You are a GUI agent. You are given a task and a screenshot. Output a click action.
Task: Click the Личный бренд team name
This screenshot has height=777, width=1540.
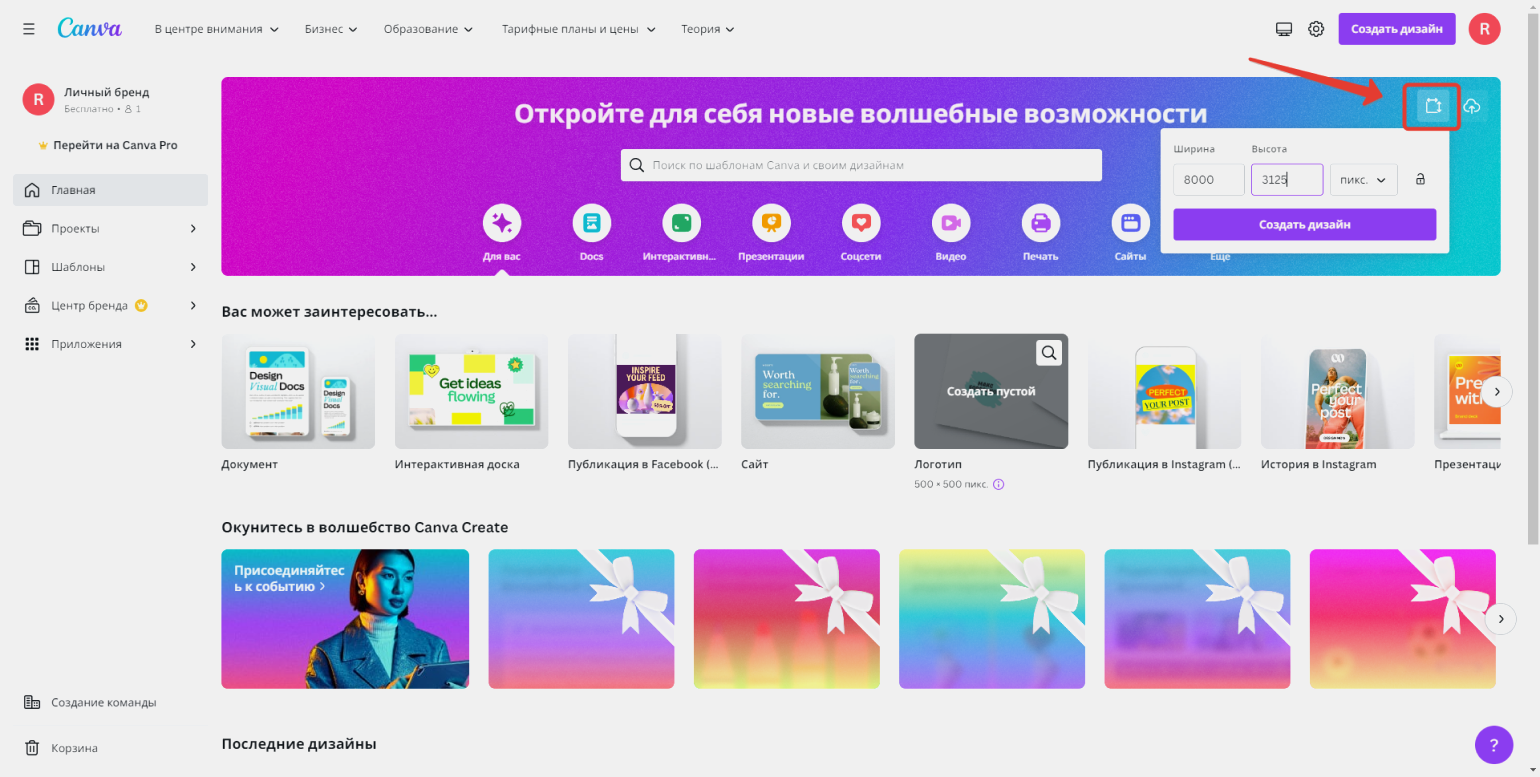(107, 92)
